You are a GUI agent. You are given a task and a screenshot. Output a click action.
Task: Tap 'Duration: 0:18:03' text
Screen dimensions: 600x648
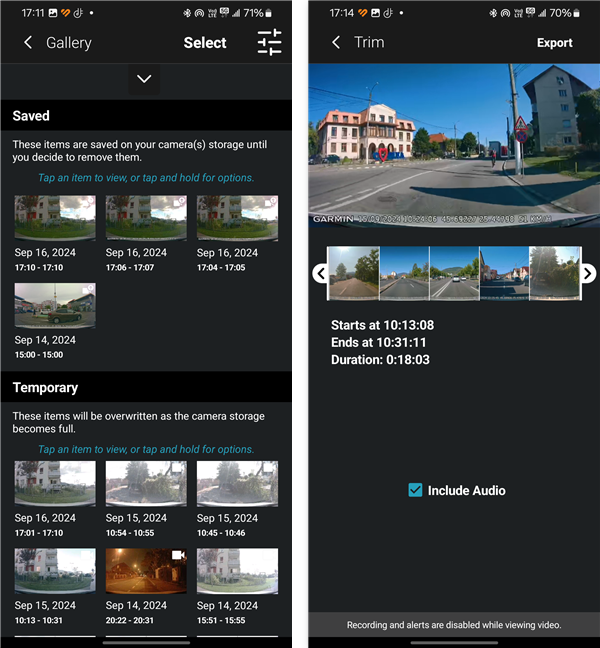[380, 360]
